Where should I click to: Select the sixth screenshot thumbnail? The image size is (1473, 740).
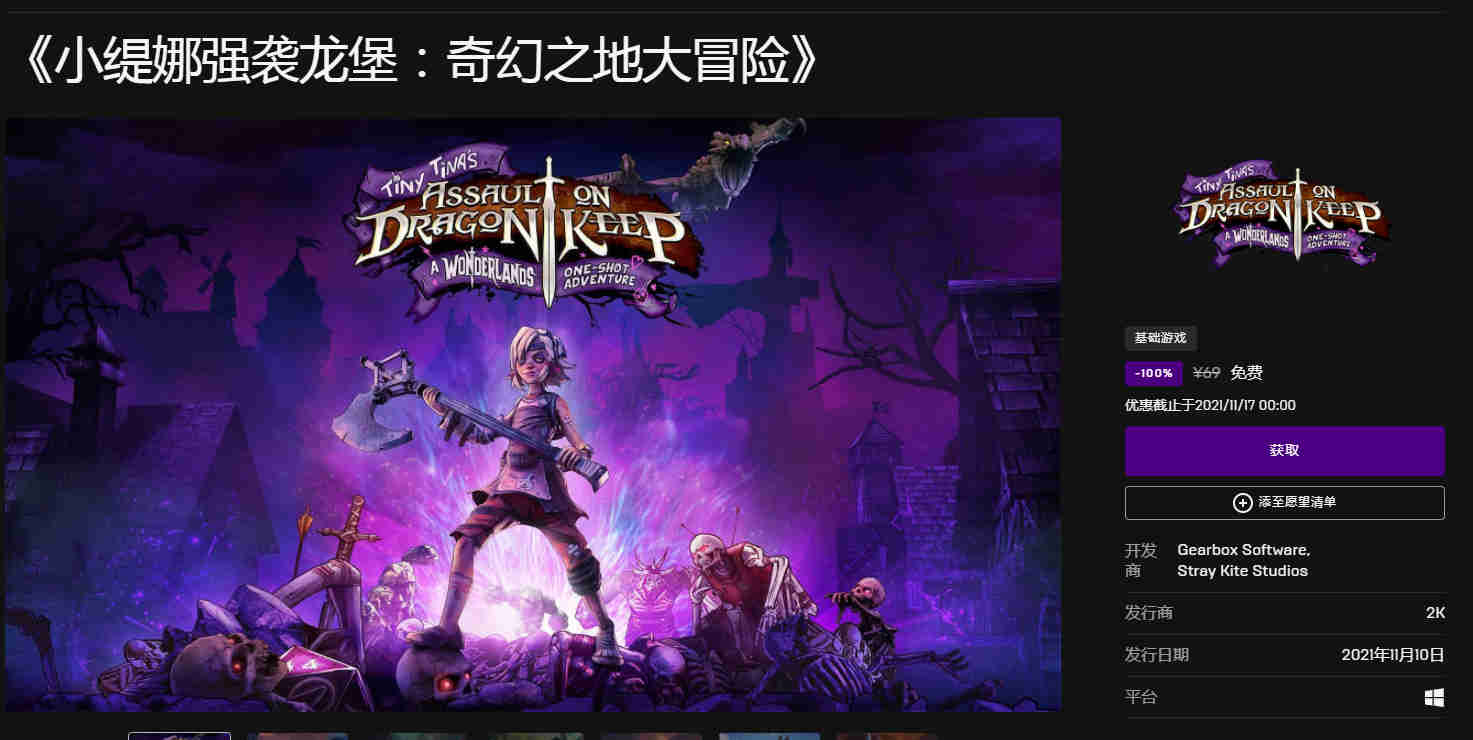click(x=769, y=736)
